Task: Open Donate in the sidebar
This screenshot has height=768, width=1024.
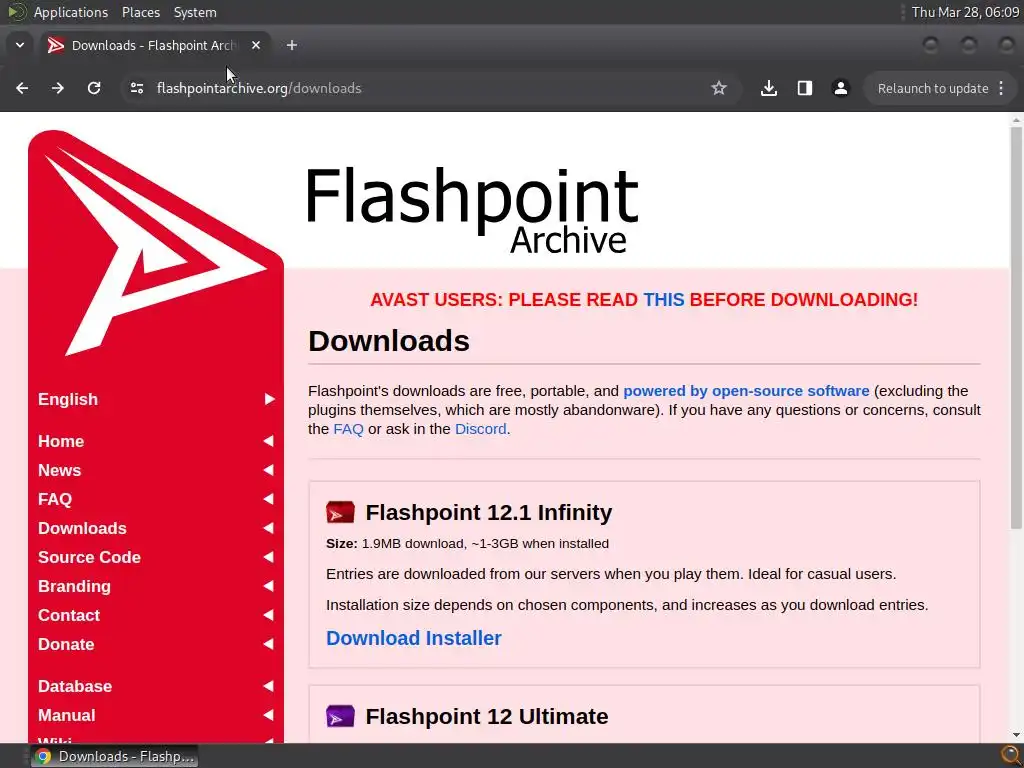Action: pos(66,644)
